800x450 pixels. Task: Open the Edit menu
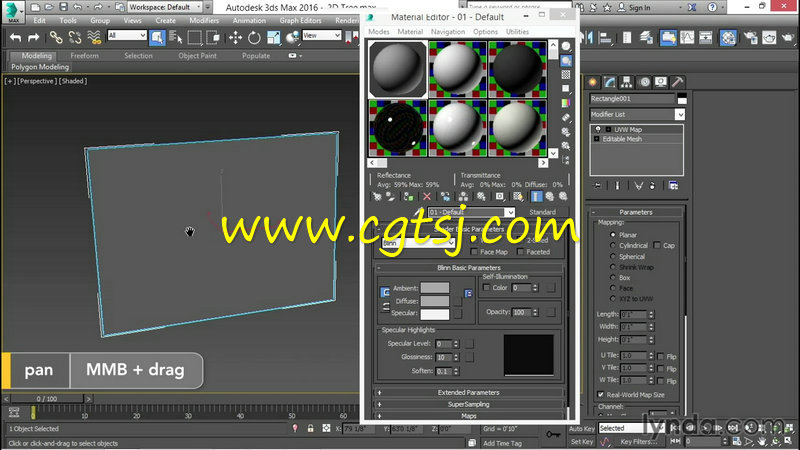39,20
